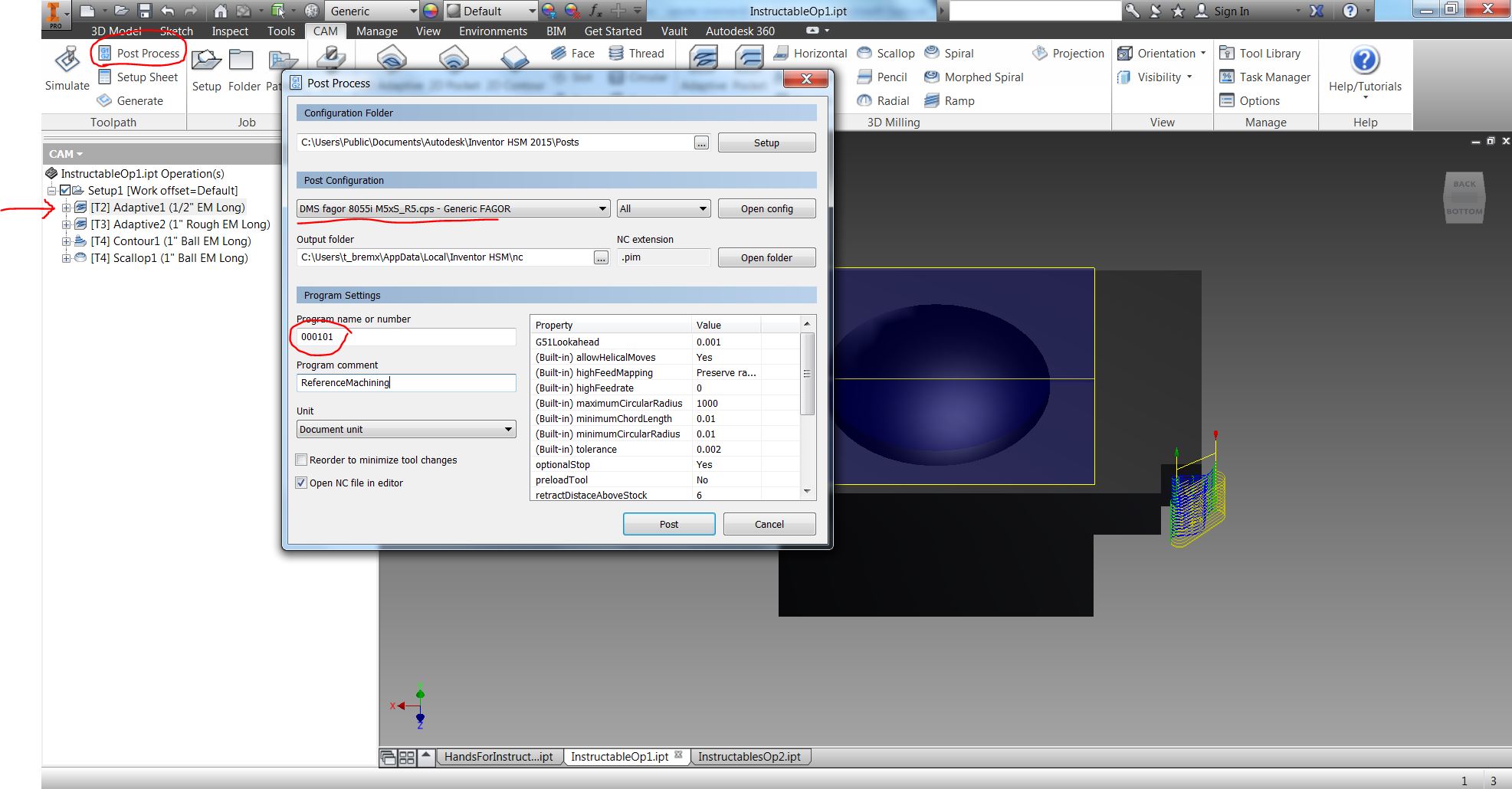This screenshot has width=1512, height=789.
Task: Select the Pencil milling tool
Action: pos(881,77)
